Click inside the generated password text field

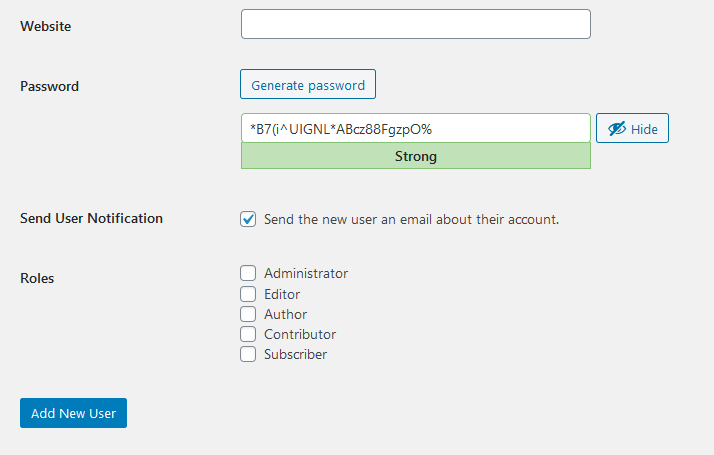pyautogui.click(x=415, y=128)
